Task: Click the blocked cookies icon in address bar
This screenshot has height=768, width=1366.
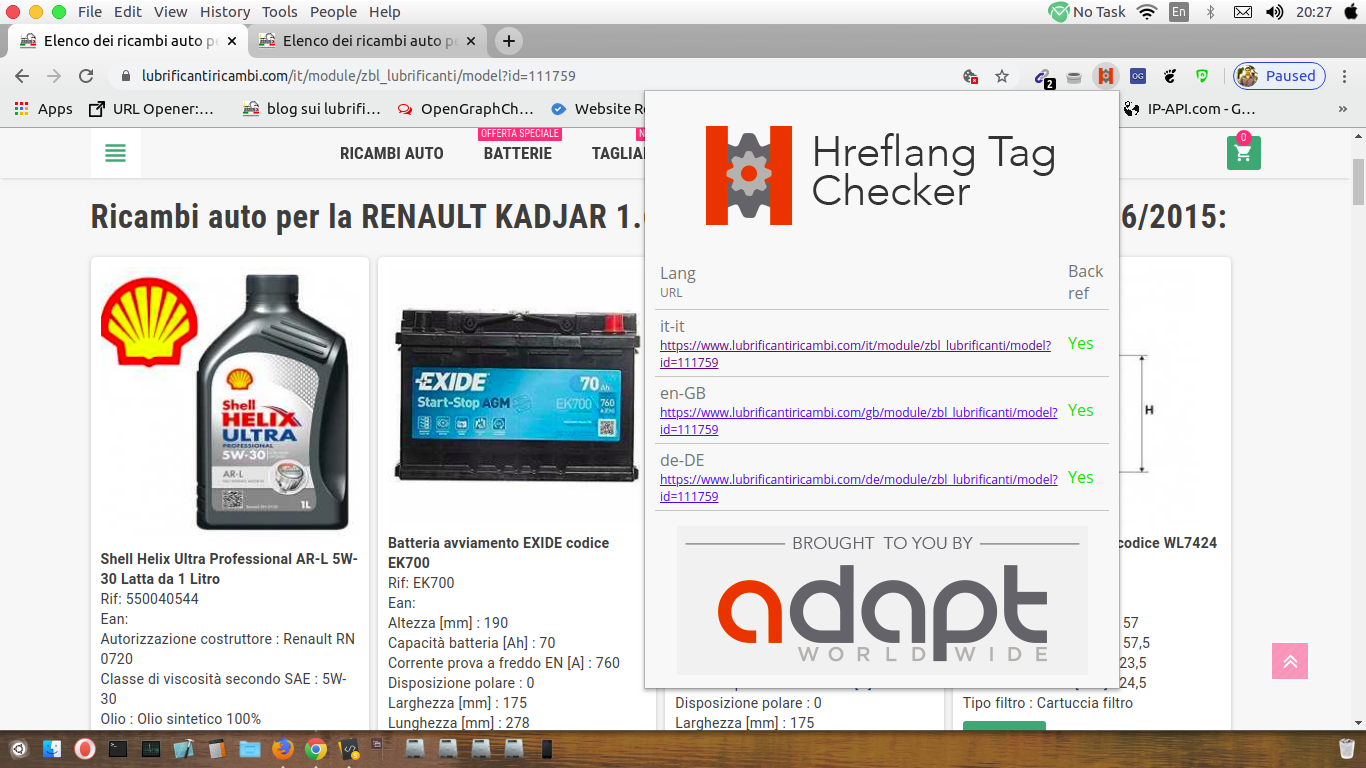Action: (x=970, y=76)
